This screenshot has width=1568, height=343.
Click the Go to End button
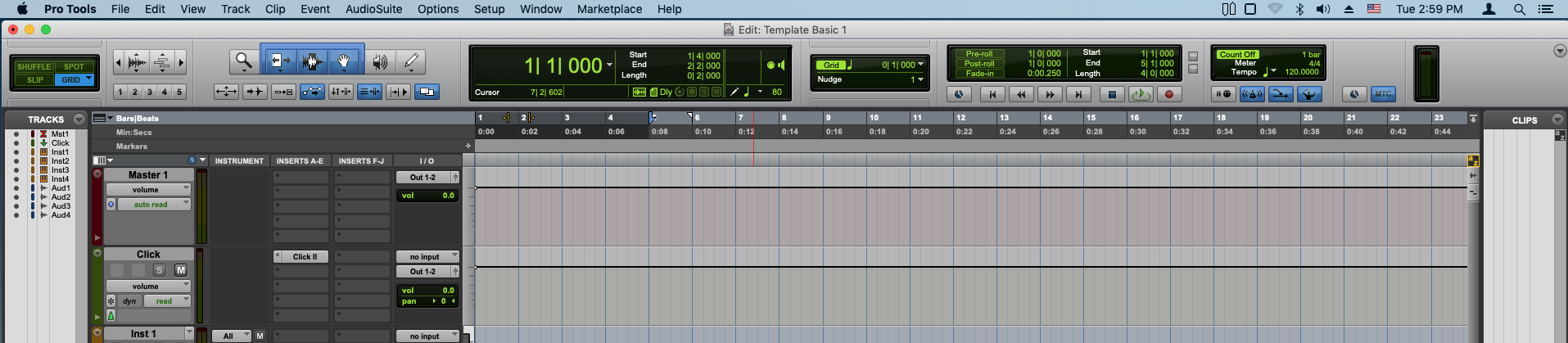(x=1078, y=94)
